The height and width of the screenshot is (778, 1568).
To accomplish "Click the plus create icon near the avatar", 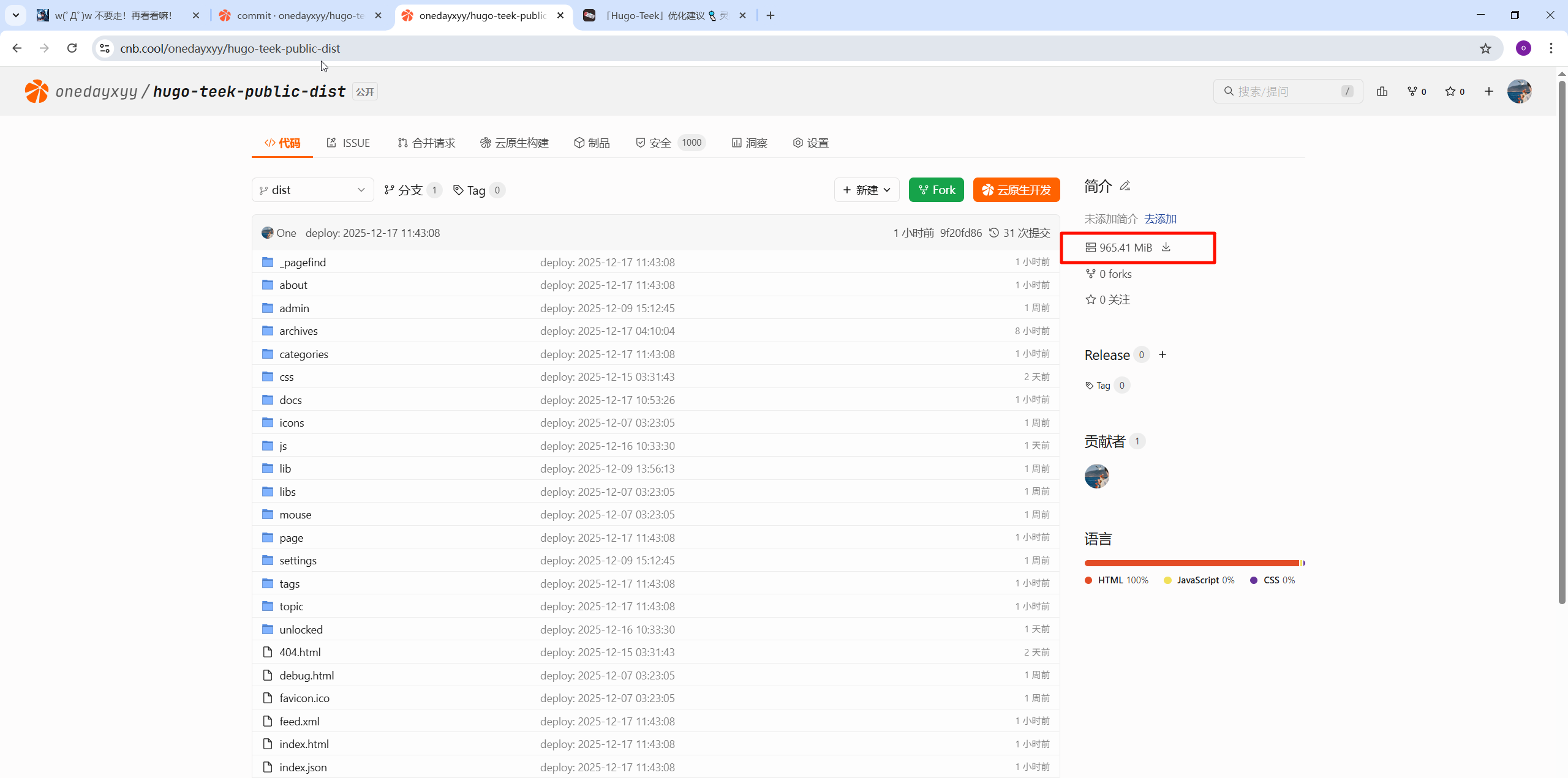I will (x=1489, y=91).
